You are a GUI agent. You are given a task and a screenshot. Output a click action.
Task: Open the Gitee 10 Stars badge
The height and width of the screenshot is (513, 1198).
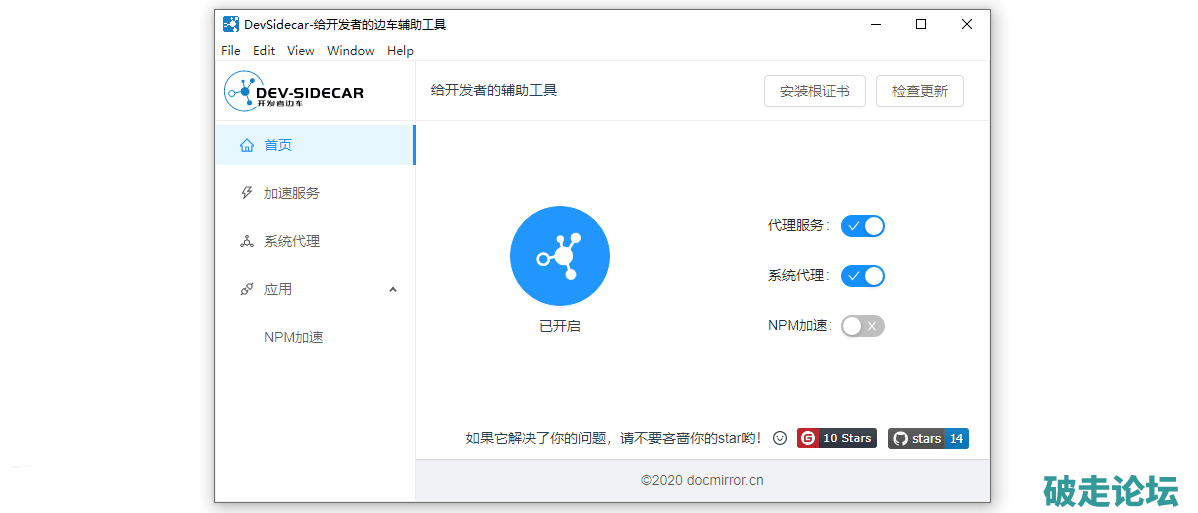pyautogui.click(x=836, y=438)
